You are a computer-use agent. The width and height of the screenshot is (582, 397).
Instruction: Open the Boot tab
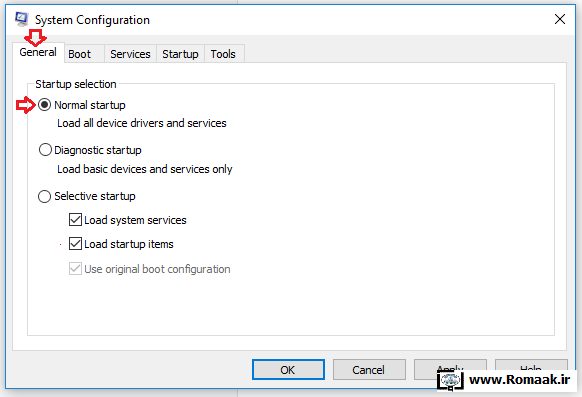[84, 54]
